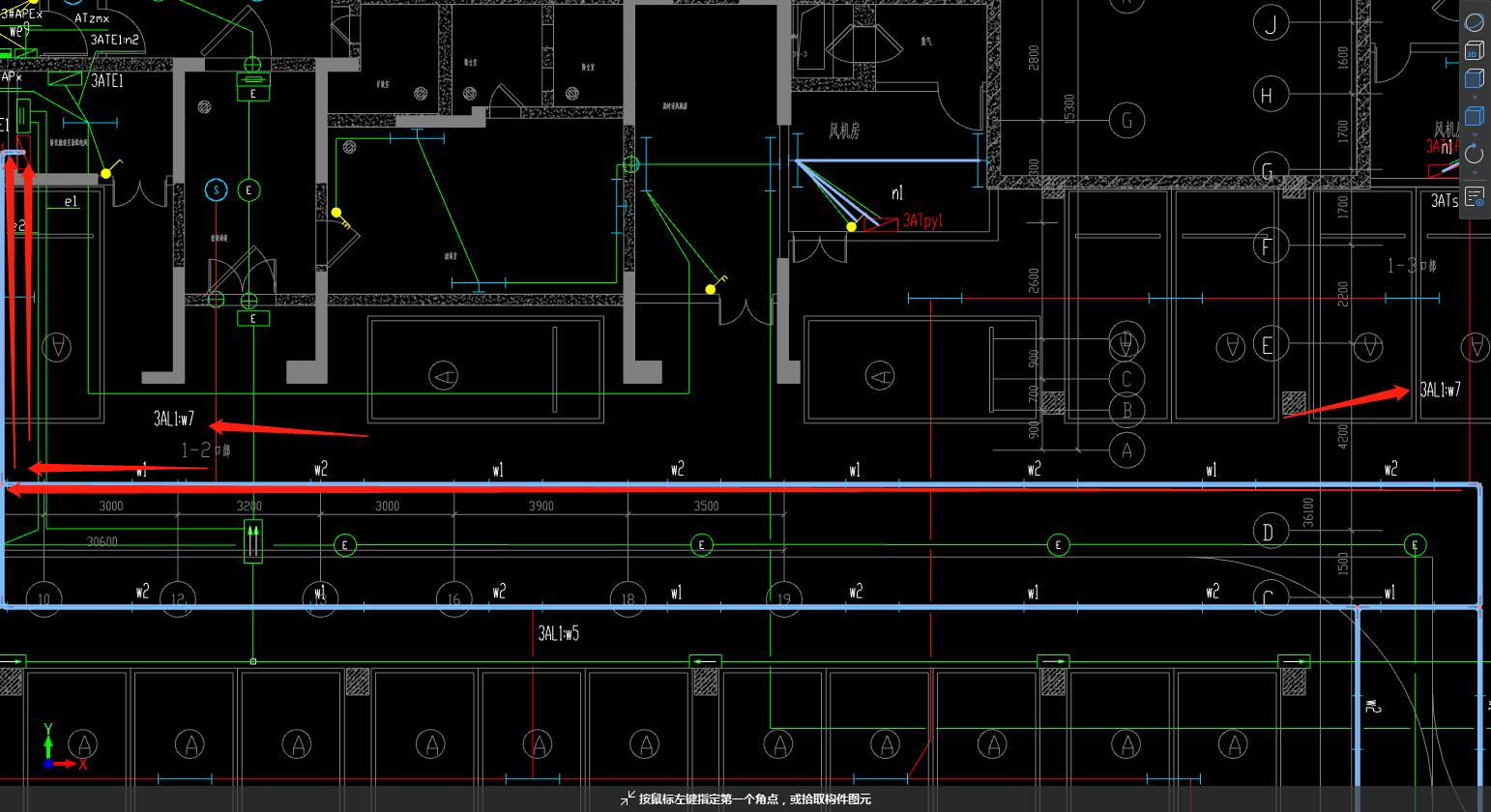Click grid axis bubble '19'
The image size is (1491, 812).
pyautogui.click(x=783, y=599)
